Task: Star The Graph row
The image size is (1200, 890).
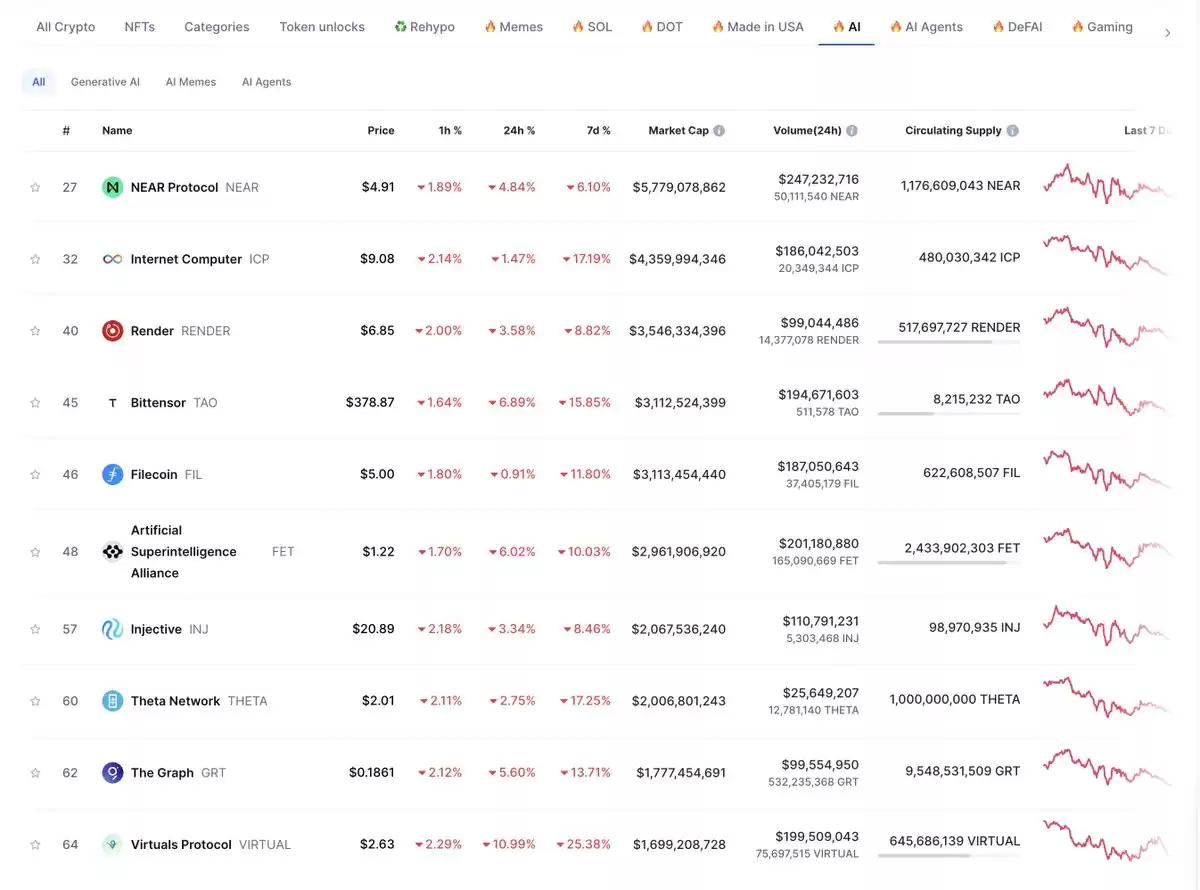Action: pyautogui.click(x=35, y=773)
